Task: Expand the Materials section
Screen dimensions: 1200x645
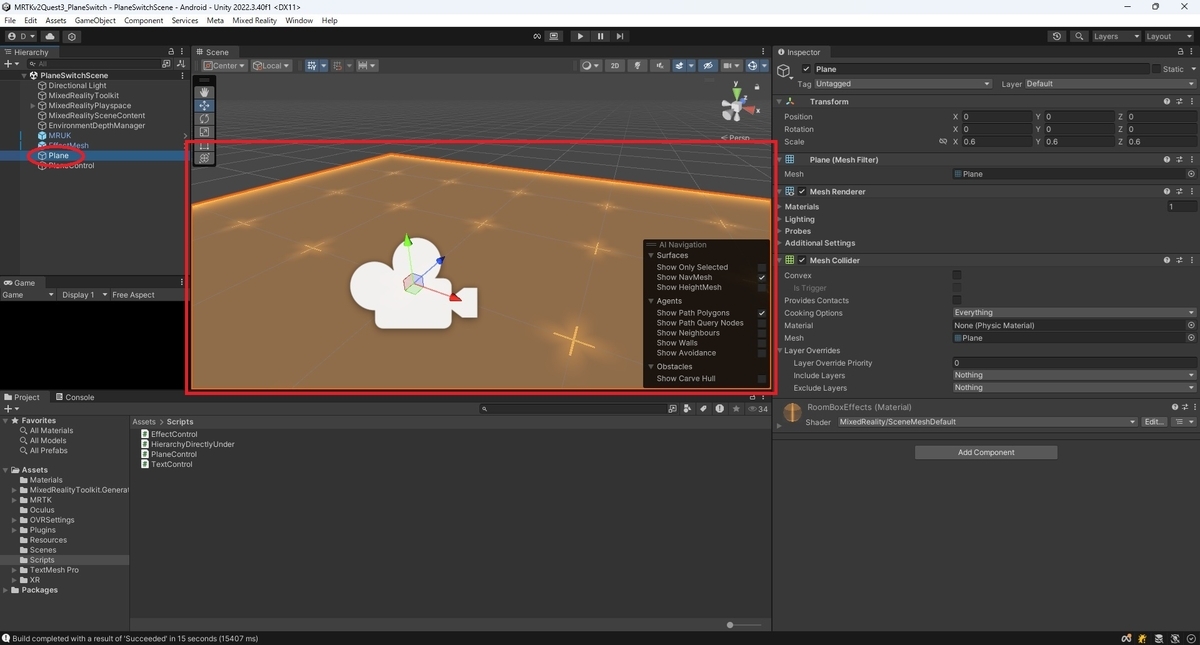Action: [x=802, y=207]
